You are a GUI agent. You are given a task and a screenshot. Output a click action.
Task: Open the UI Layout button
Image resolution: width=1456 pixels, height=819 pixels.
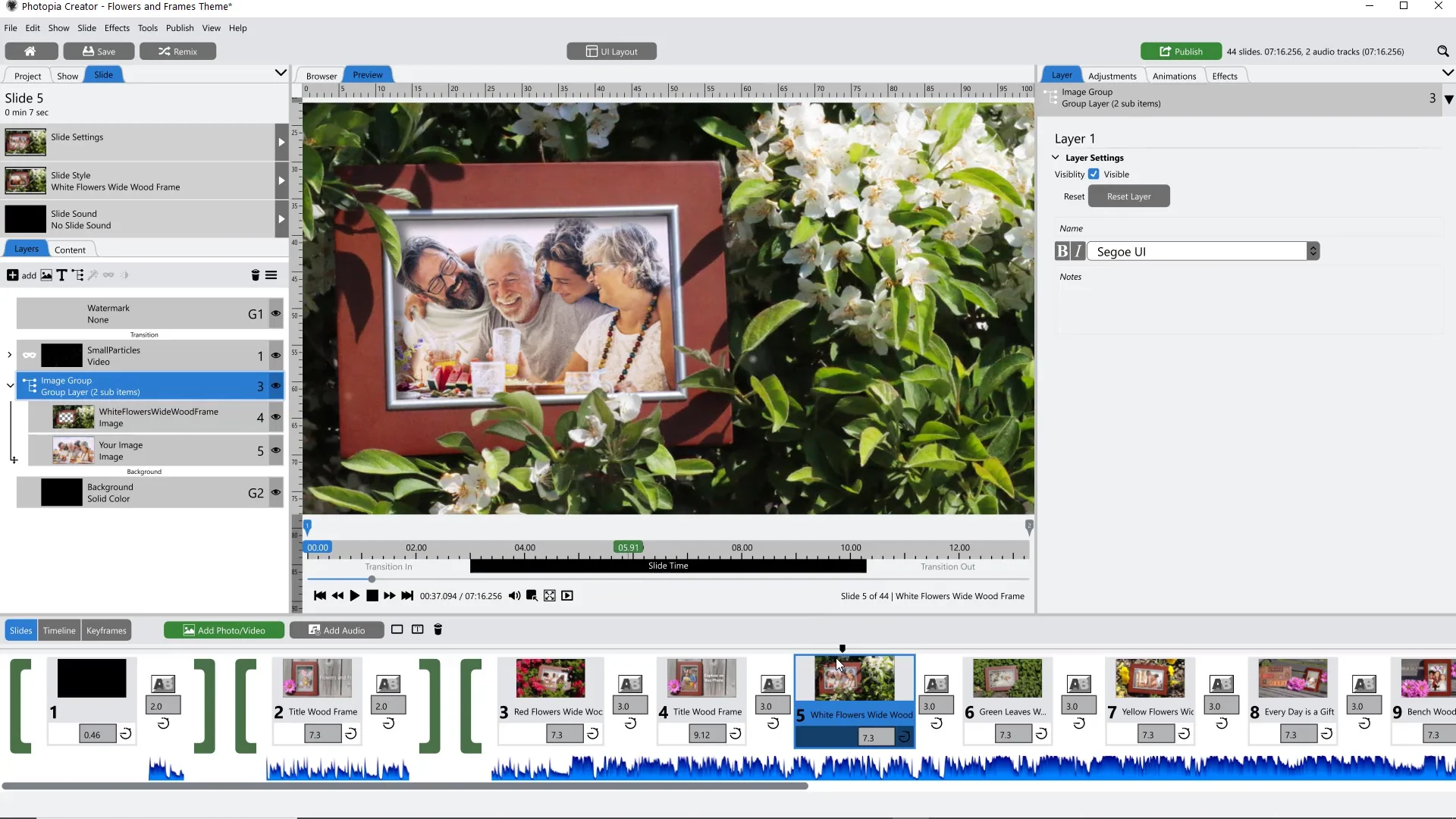(x=611, y=52)
